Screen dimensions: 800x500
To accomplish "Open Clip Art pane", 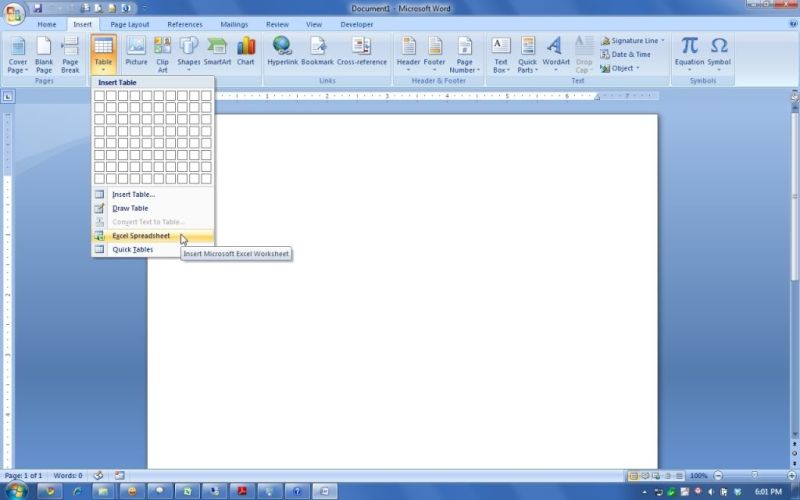I will coord(162,55).
